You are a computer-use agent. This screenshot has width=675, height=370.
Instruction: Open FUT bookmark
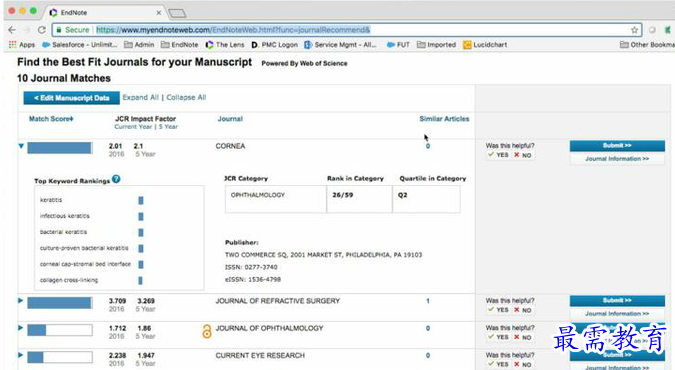pos(398,44)
